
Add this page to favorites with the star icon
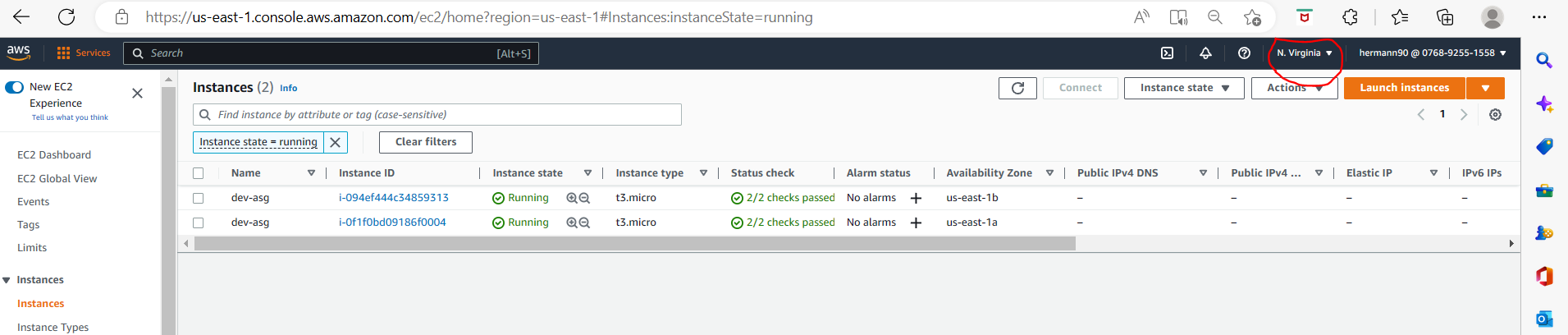click(1252, 17)
